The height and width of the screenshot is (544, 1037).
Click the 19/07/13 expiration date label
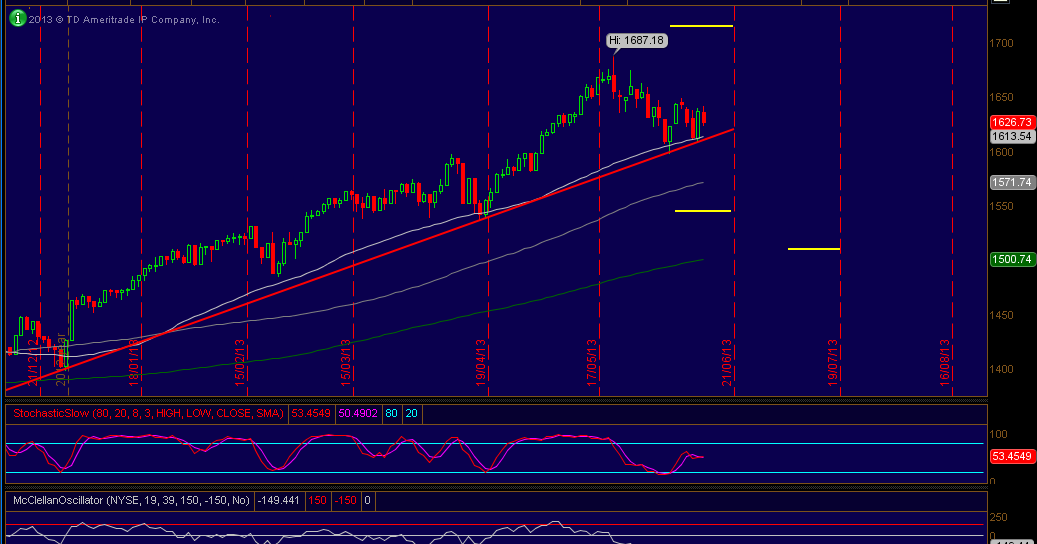pos(833,362)
